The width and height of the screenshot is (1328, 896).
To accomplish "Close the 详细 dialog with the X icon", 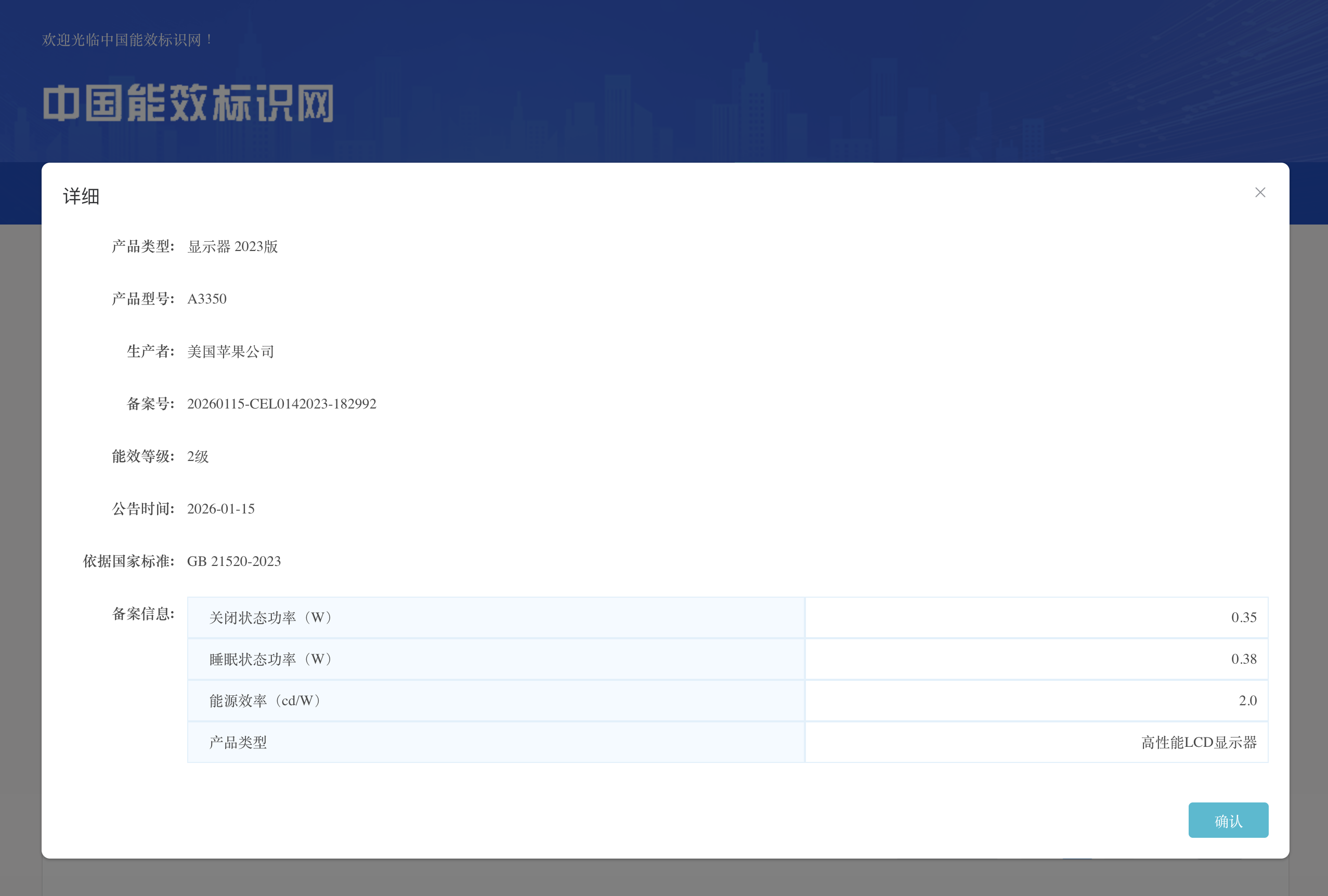I will pyautogui.click(x=1259, y=192).
